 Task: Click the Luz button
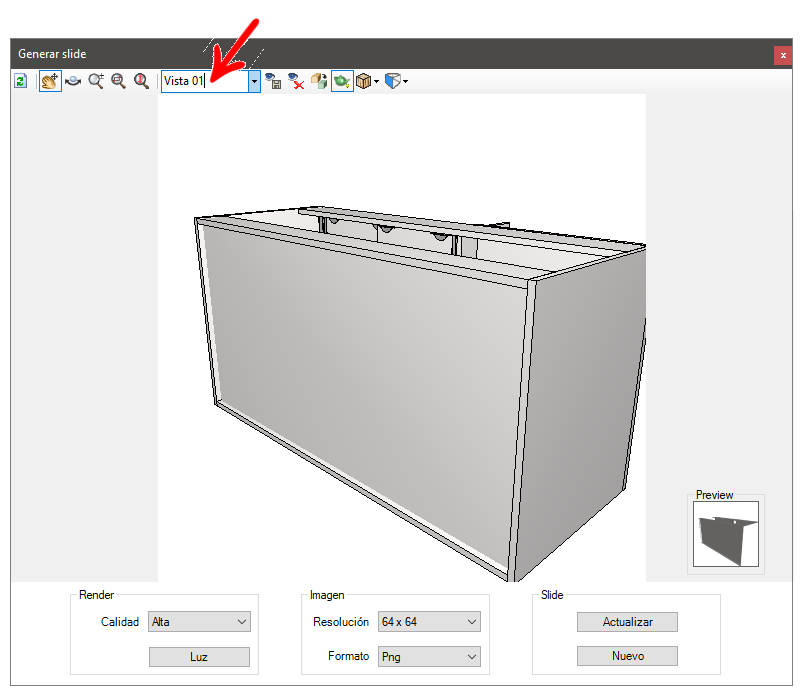coord(199,657)
